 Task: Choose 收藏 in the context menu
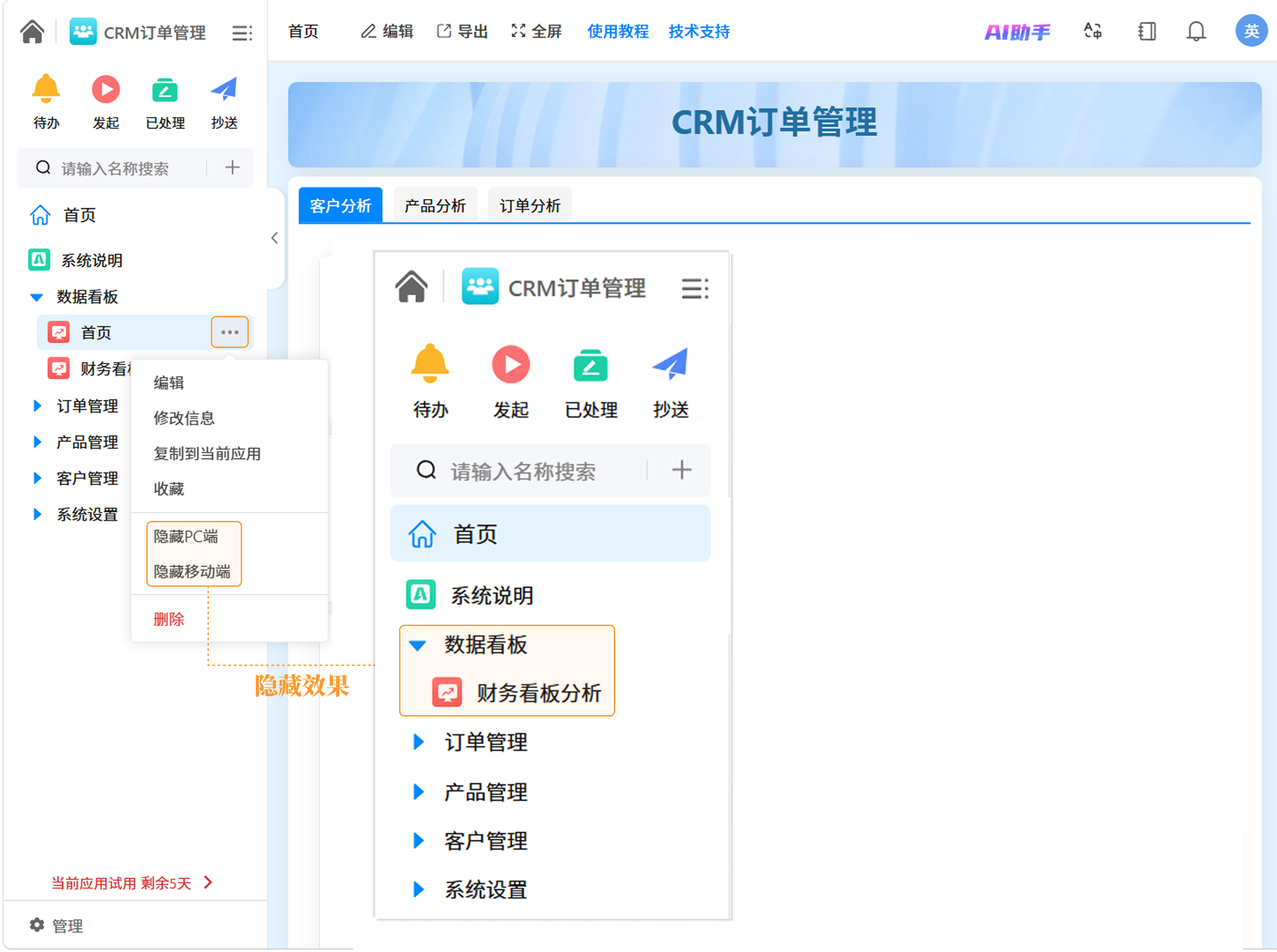(169, 489)
